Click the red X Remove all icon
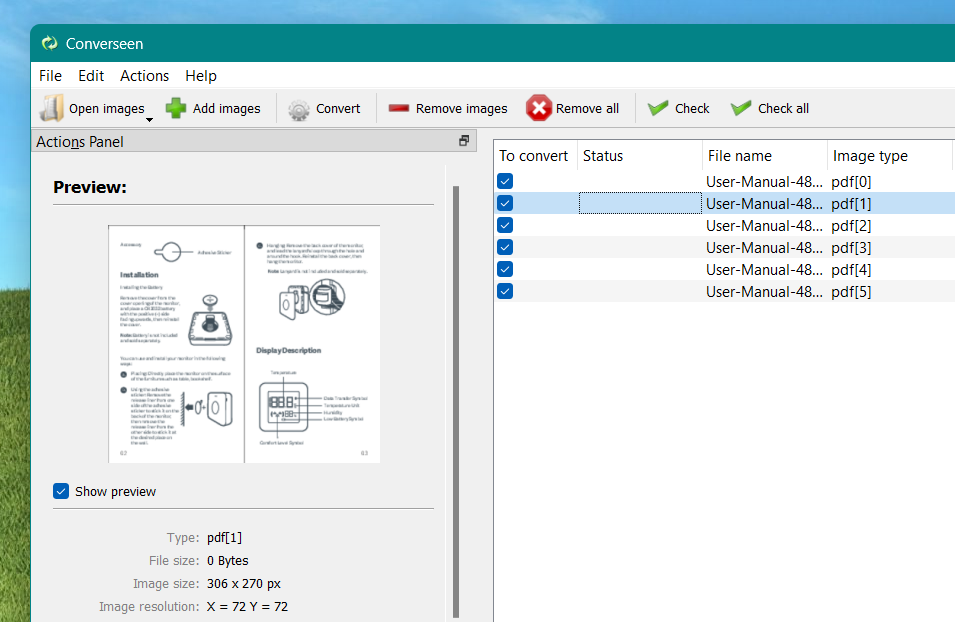This screenshot has height=622, width=955. 539,108
